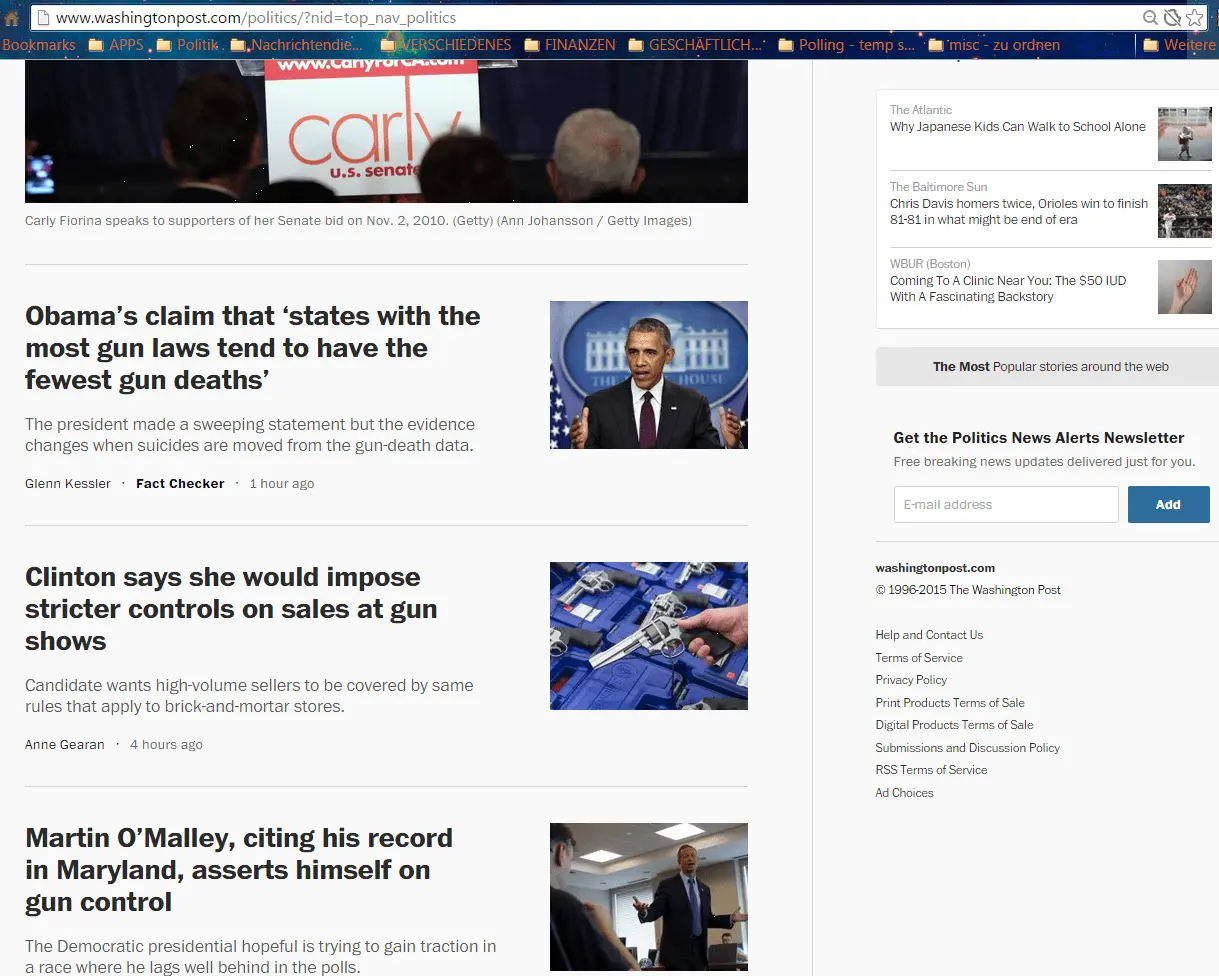Open the Privacy Policy link

911,679
